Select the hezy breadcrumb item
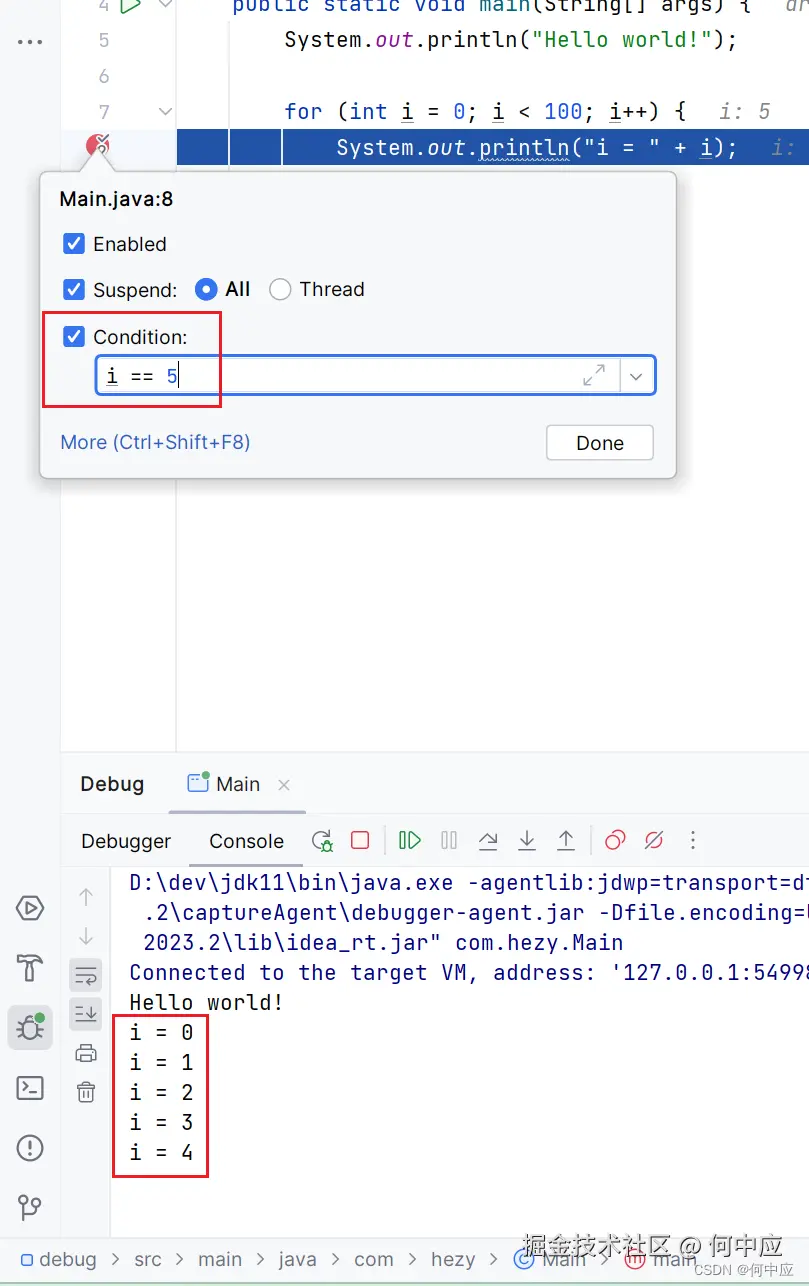This screenshot has width=809, height=1286. tap(453, 1259)
